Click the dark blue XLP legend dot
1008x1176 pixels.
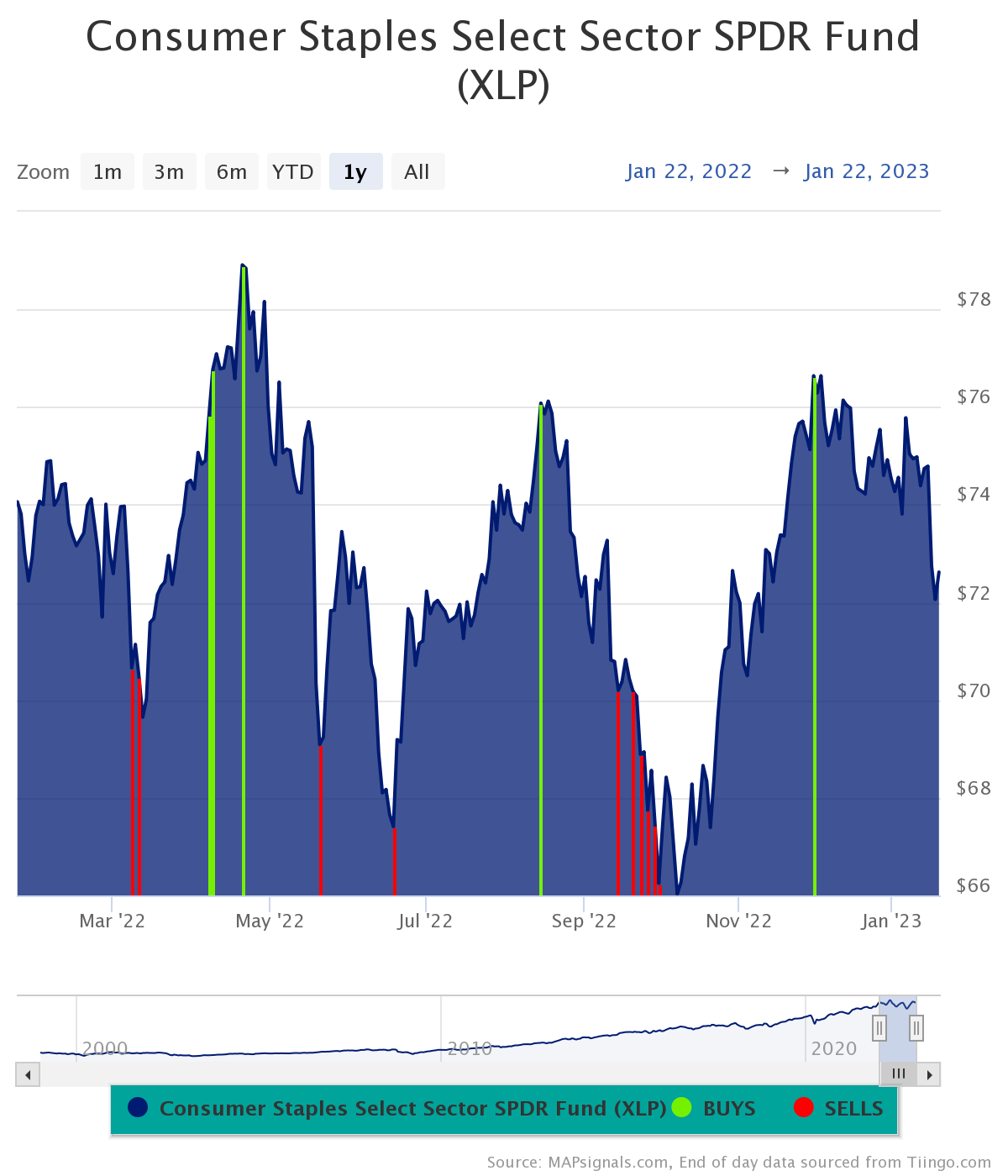click(138, 1108)
